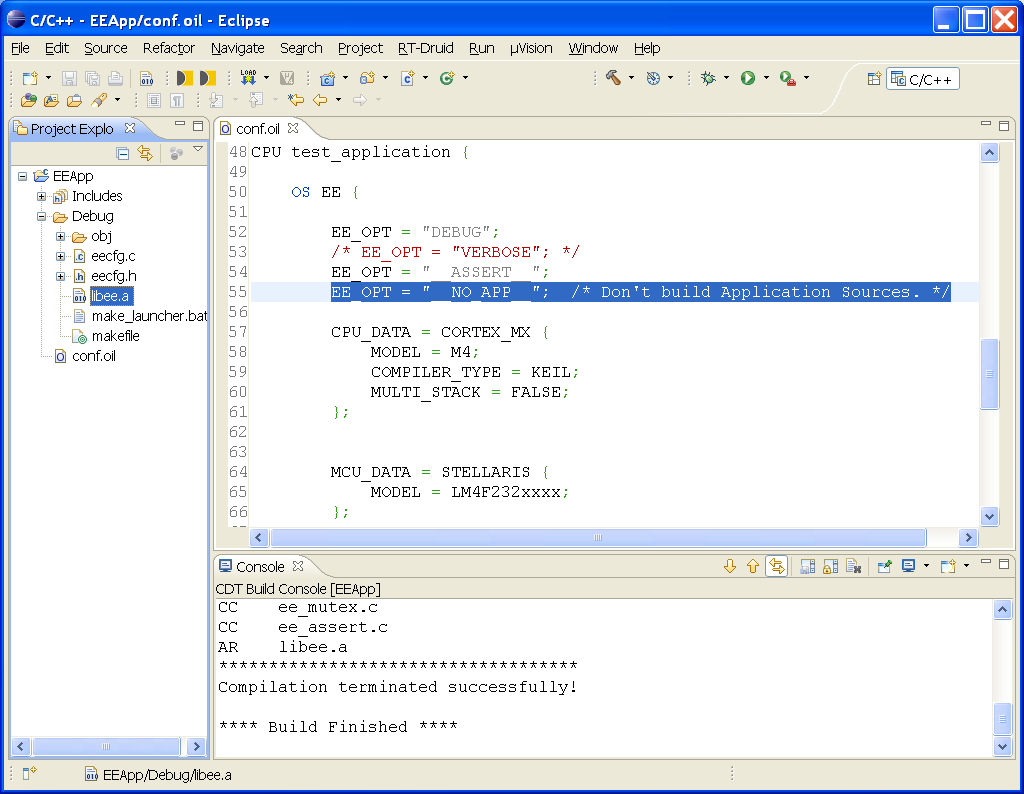Click the Console vertical scrollbar thumb

coord(1002,718)
